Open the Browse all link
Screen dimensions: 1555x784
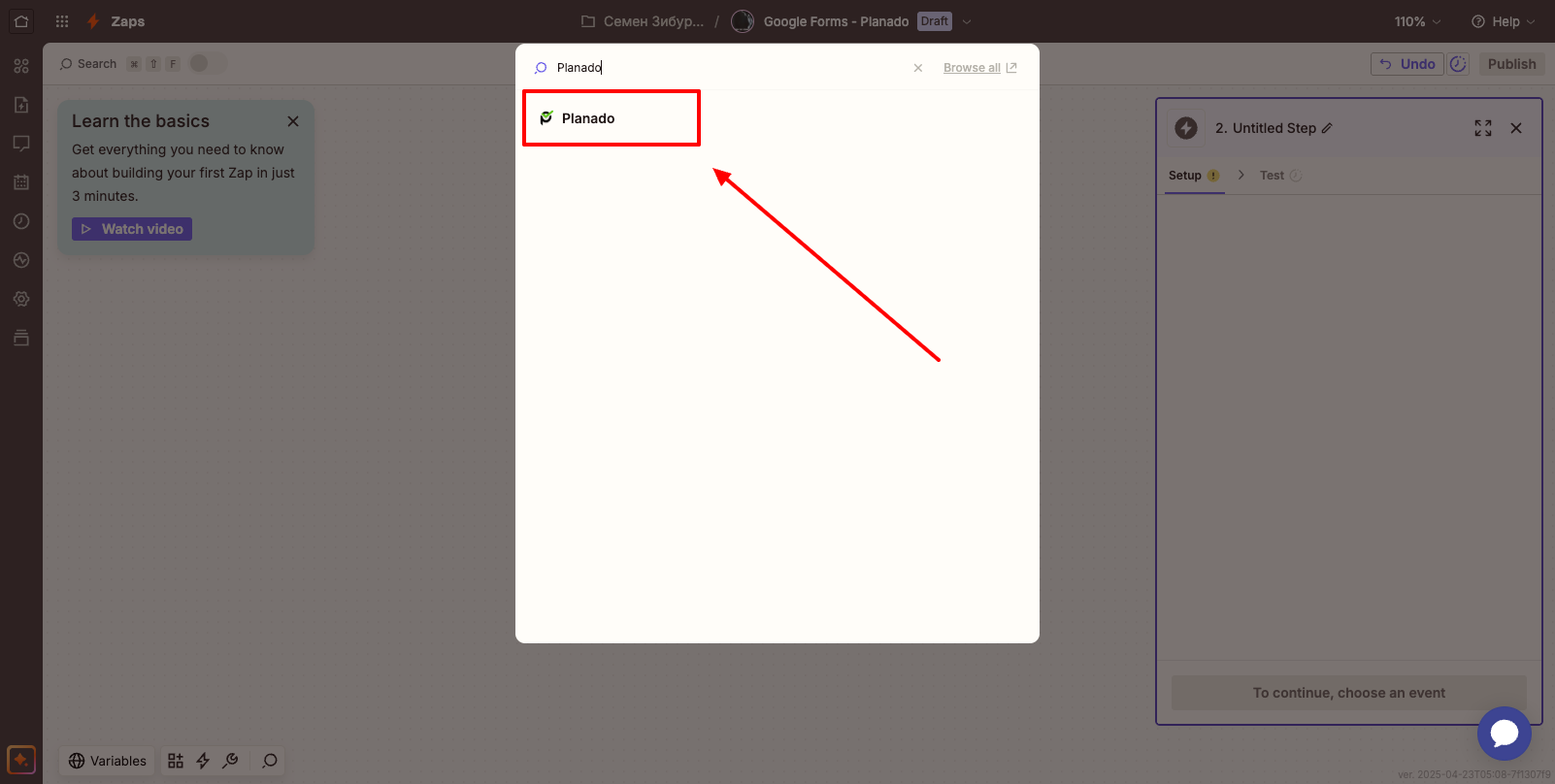[980, 68]
